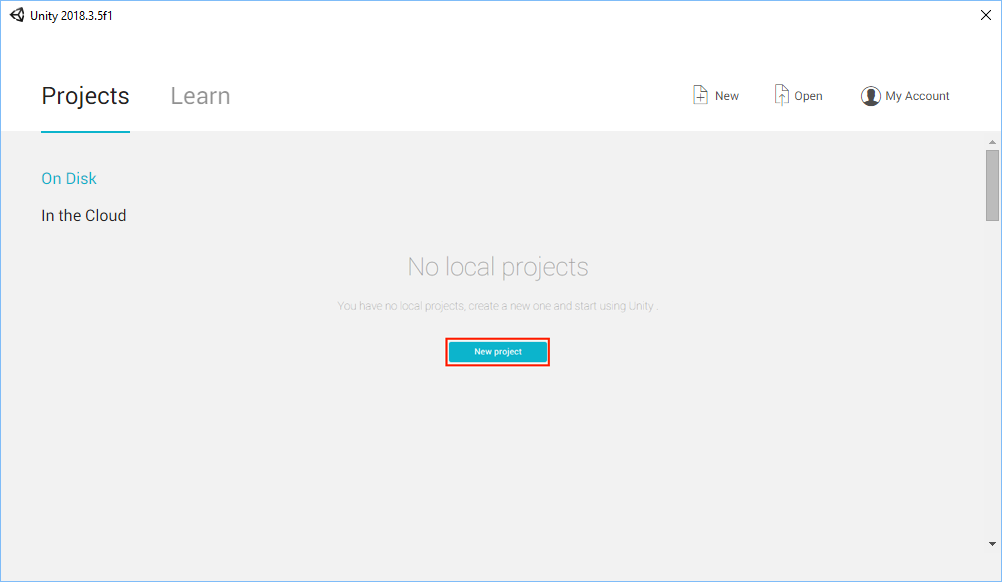
Task: Switch to the Projects tab
Action: click(85, 96)
